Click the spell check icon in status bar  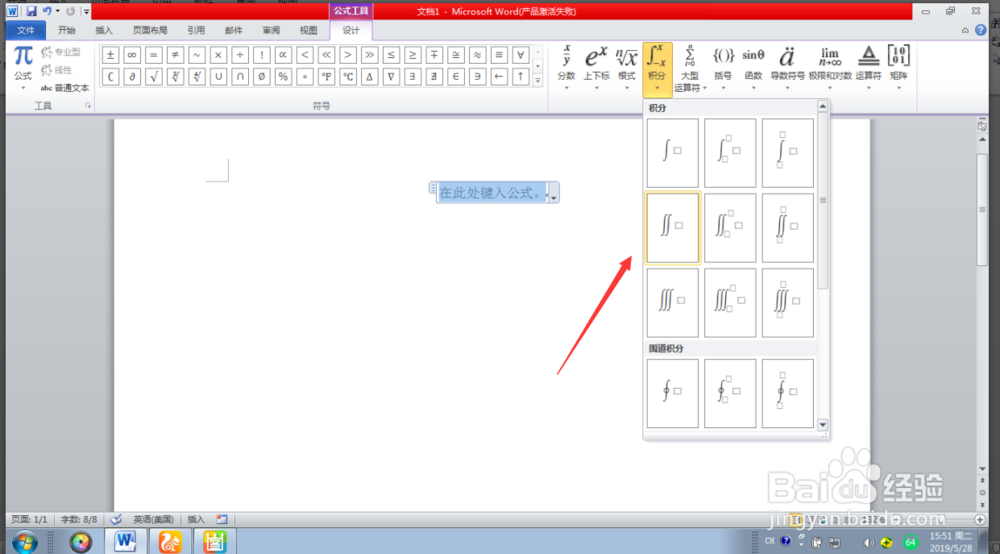[x=115, y=520]
